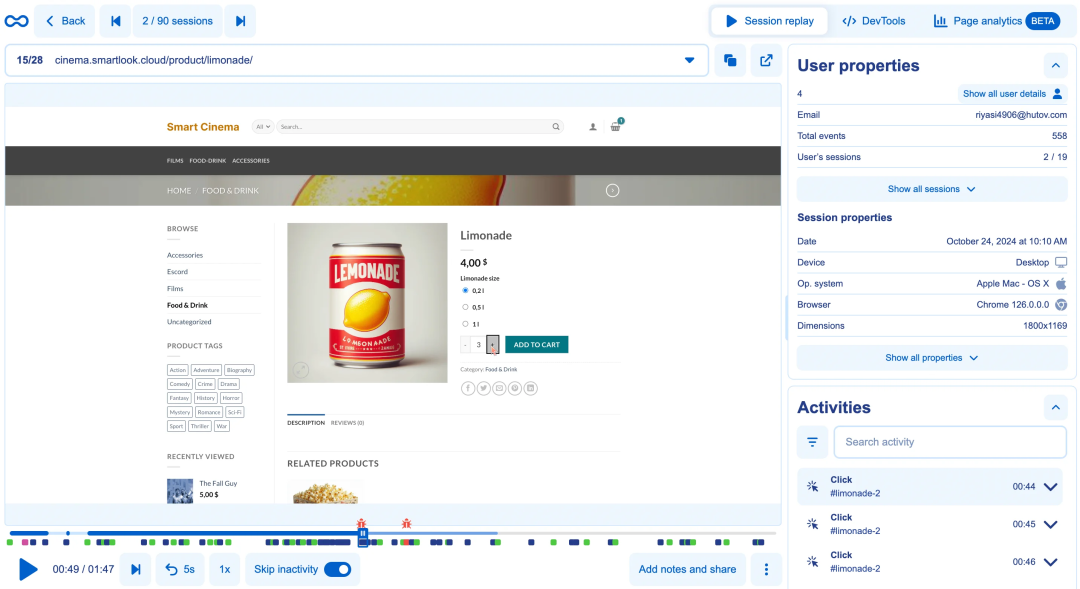This screenshot has height=589, width=1080.
Task: Switch to the DevTools tab
Action: (x=873, y=21)
